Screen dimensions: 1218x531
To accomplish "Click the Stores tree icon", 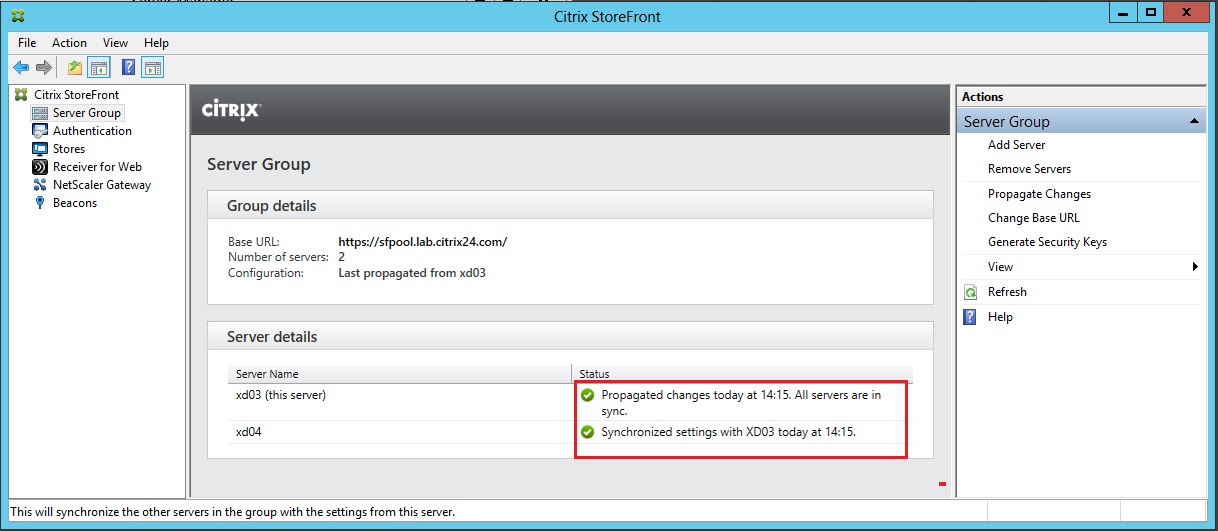I will 40,149.
